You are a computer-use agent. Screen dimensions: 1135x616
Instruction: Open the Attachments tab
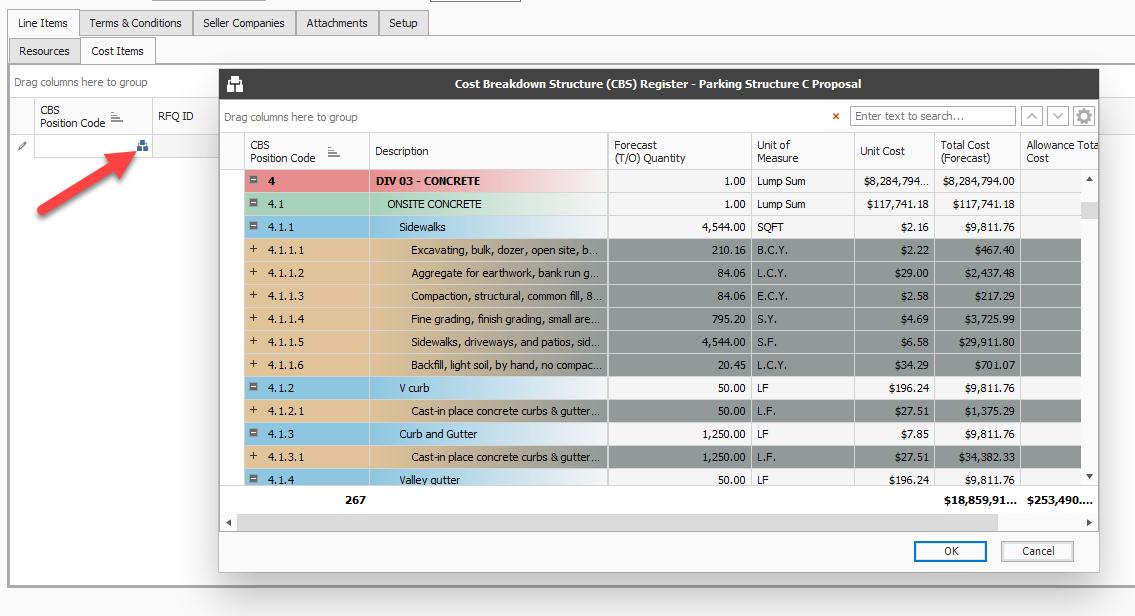337,23
